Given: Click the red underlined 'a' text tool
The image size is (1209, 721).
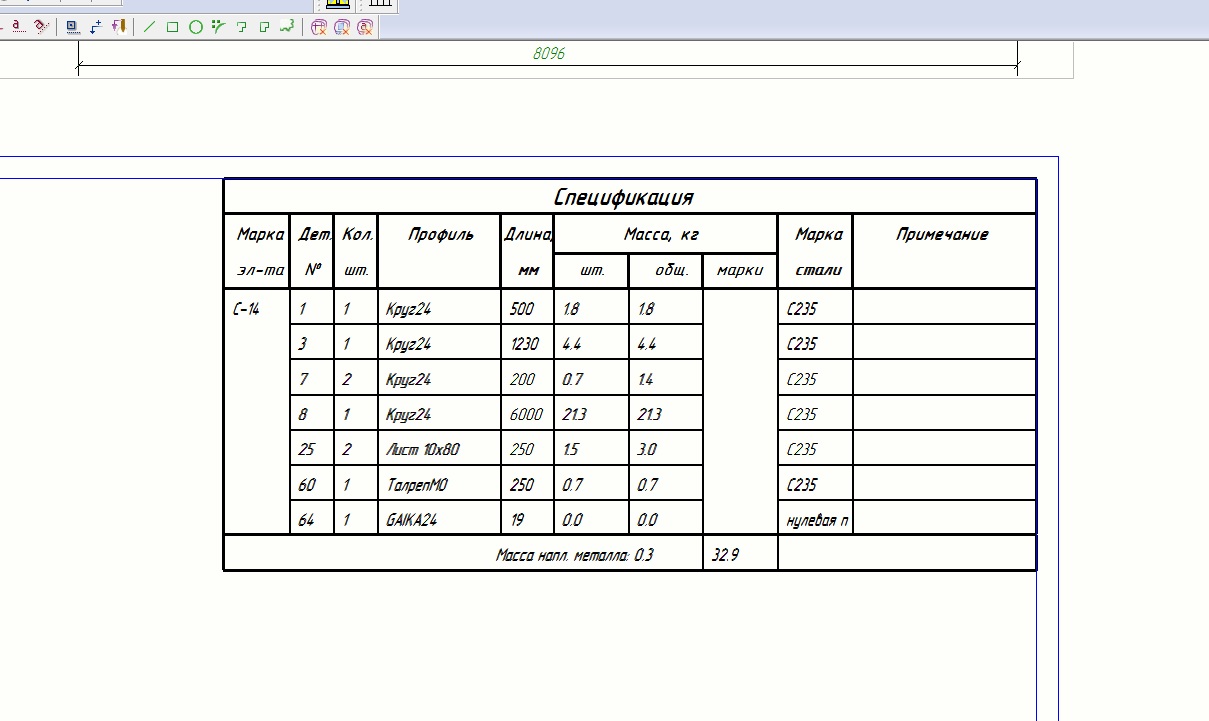Looking at the screenshot, I should (19, 26).
